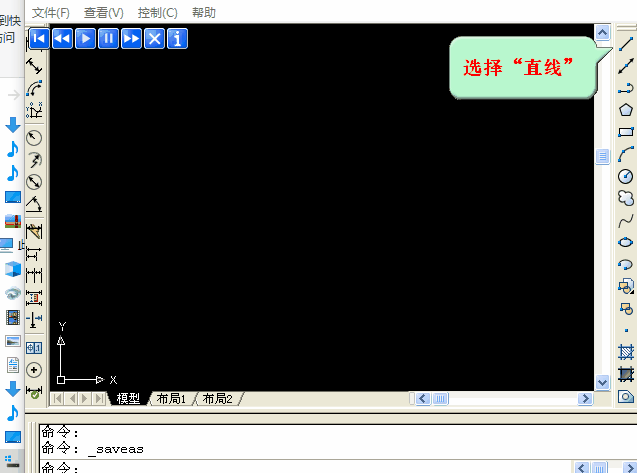The height and width of the screenshot is (473, 637).
Task: Click the drawing area horizontal scroll right arrow
Action: pyautogui.click(x=585, y=399)
